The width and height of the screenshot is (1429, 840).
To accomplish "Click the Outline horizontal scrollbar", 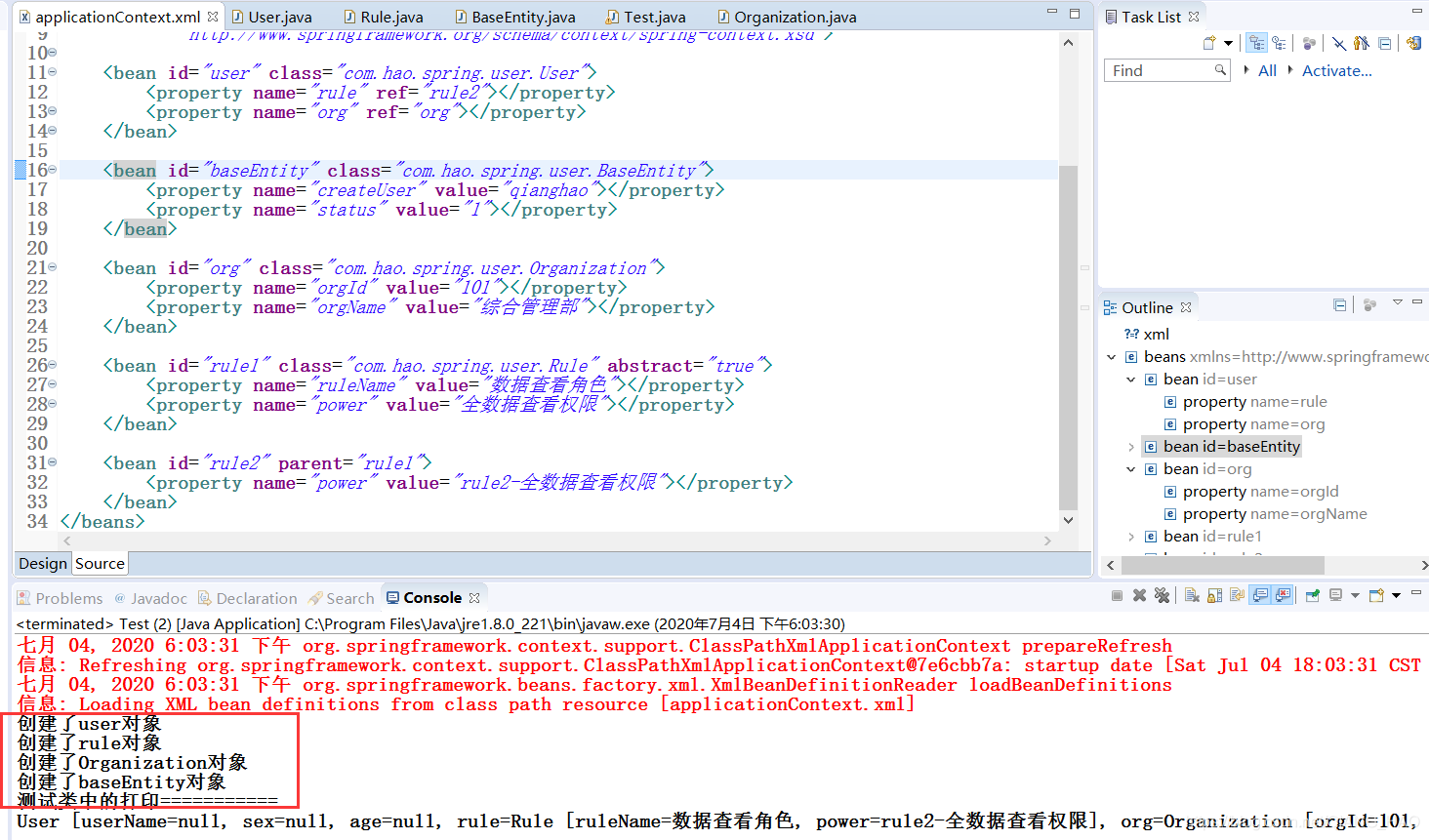I will tap(1223, 565).
